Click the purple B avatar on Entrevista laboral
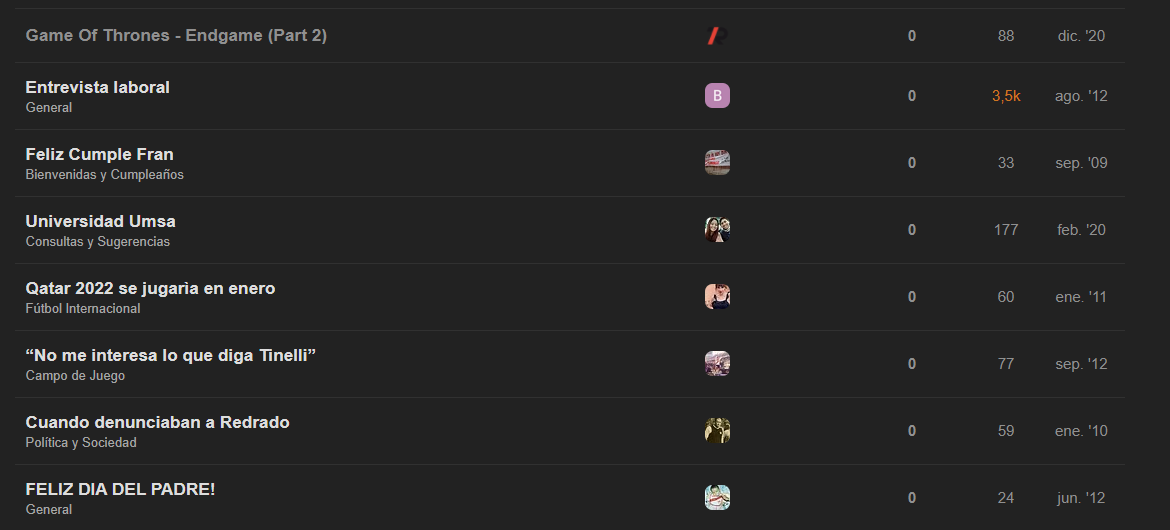The width and height of the screenshot is (1170, 530). pos(717,96)
